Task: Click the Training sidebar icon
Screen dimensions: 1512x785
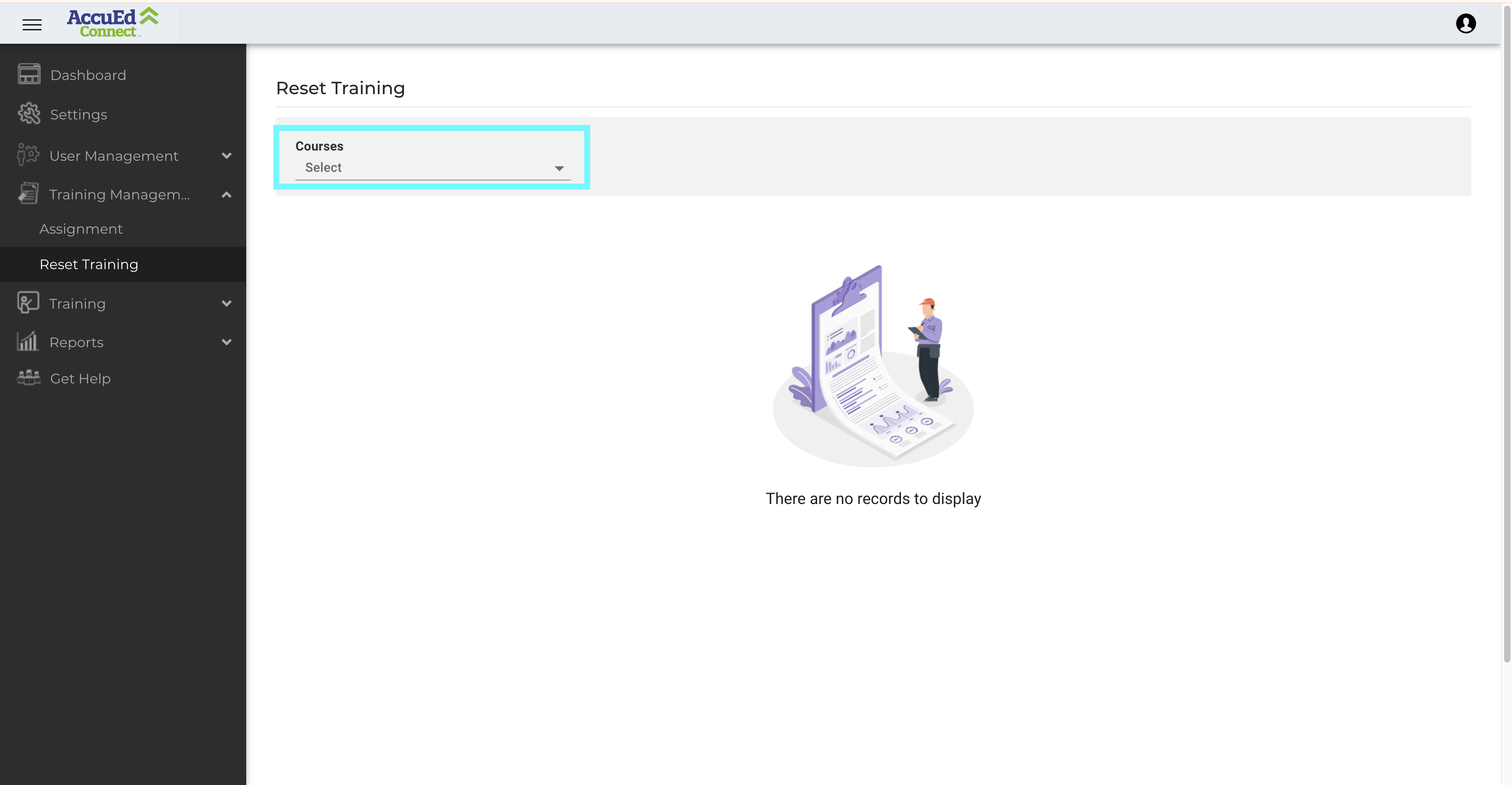Action: click(x=28, y=303)
